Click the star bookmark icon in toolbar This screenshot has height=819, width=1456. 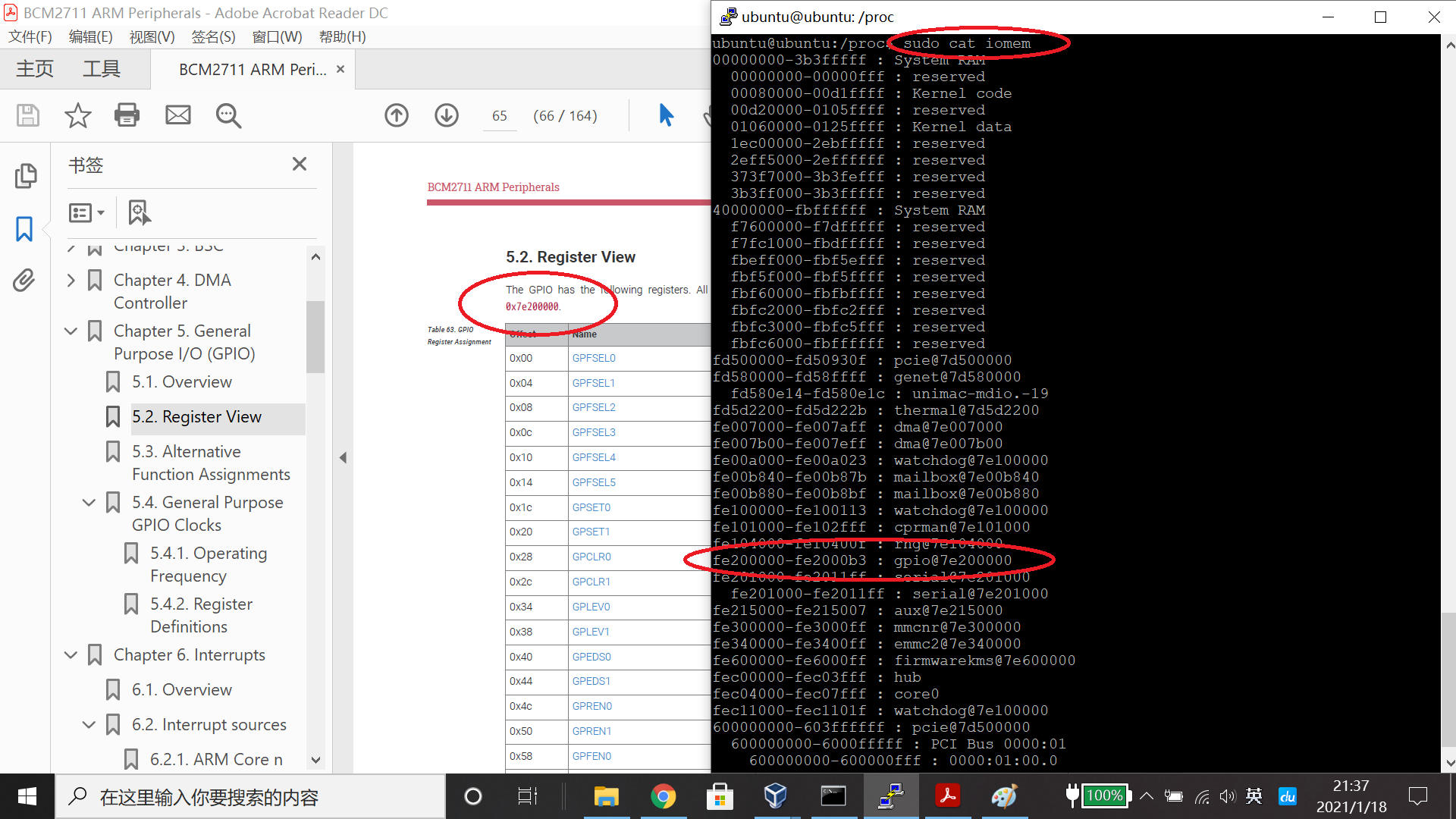[x=77, y=115]
